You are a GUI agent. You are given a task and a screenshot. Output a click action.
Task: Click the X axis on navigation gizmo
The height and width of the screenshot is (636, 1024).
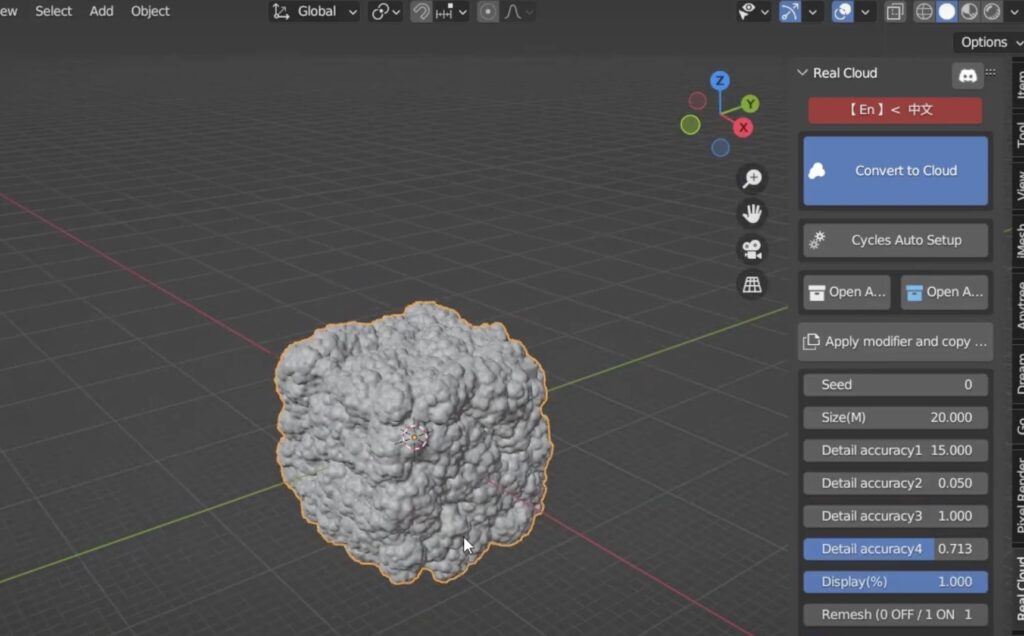[x=743, y=128]
